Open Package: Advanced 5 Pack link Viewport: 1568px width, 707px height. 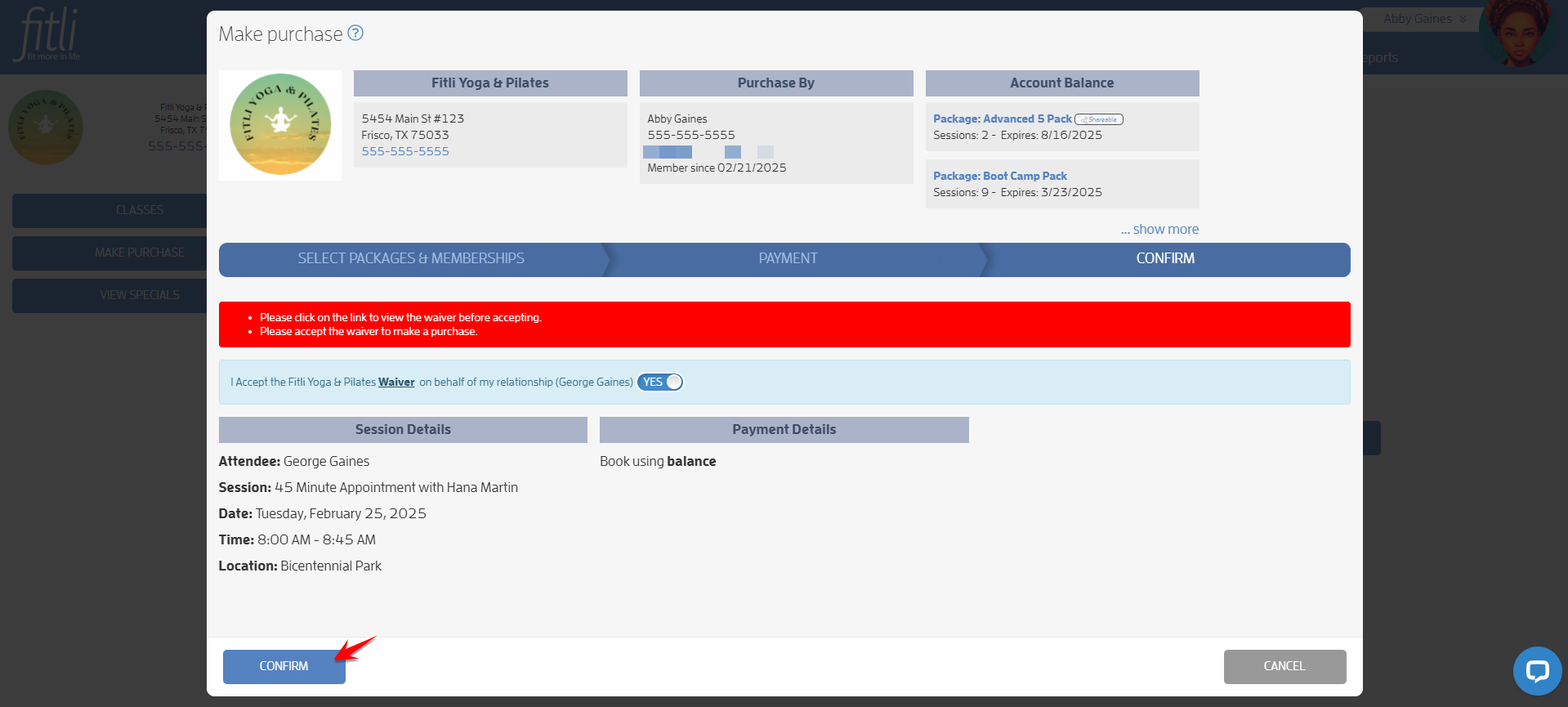pyautogui.click(x=1002, y=119)
